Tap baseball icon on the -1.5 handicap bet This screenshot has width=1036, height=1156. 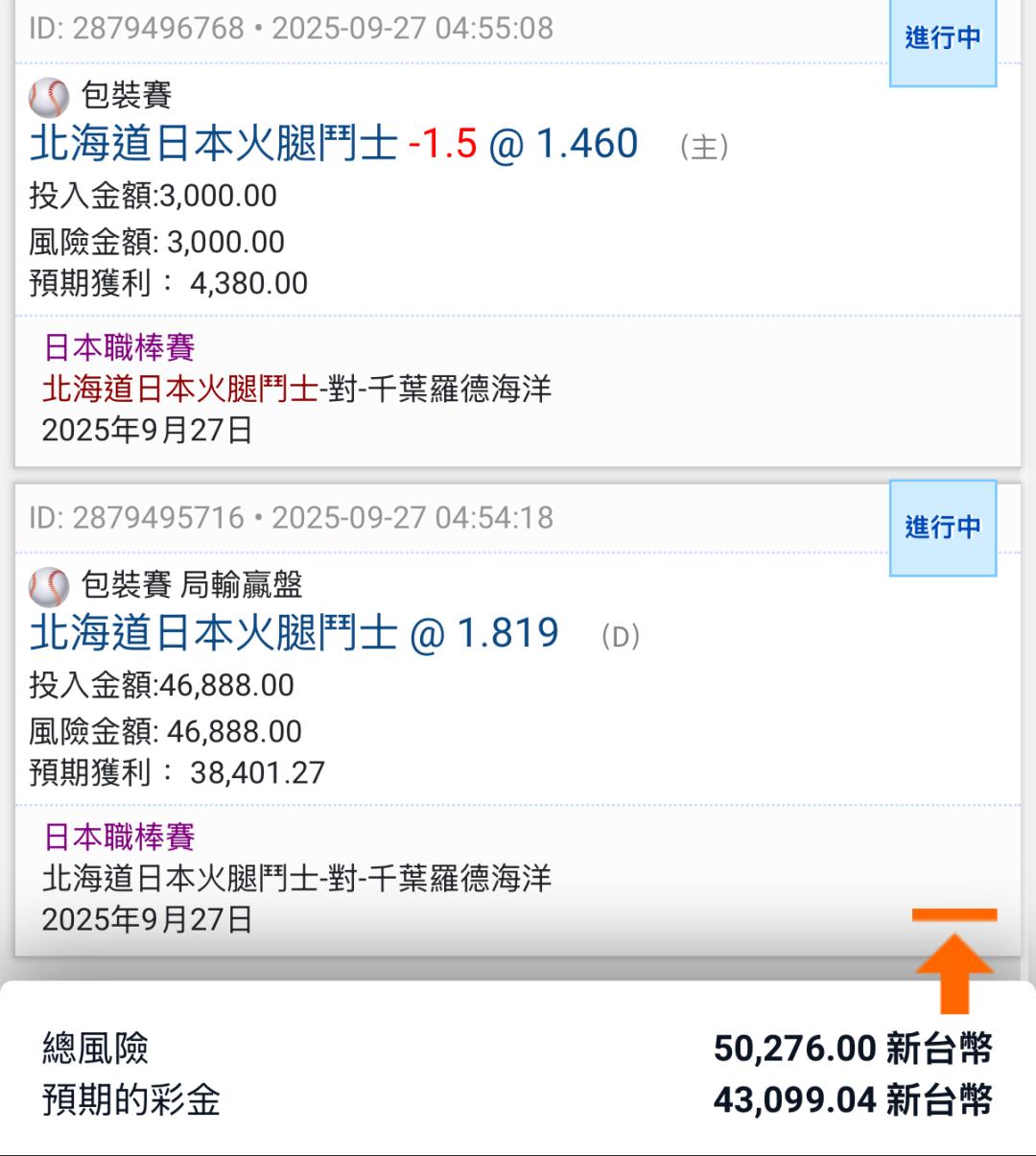point(49,97)
